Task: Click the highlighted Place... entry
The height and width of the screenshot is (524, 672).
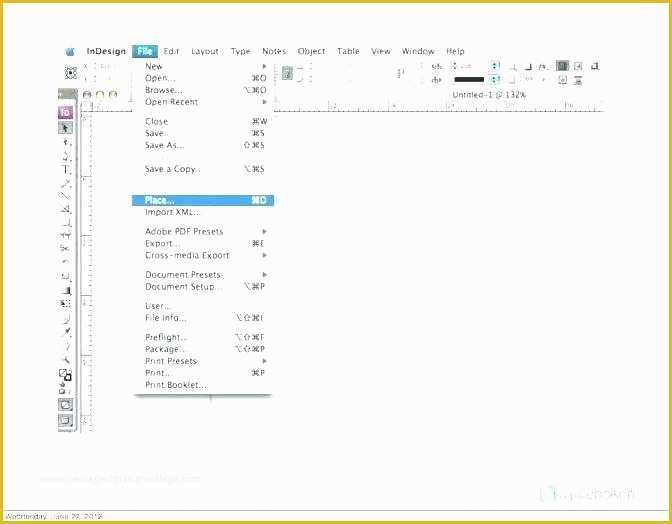Action: (x=203, y=200)
